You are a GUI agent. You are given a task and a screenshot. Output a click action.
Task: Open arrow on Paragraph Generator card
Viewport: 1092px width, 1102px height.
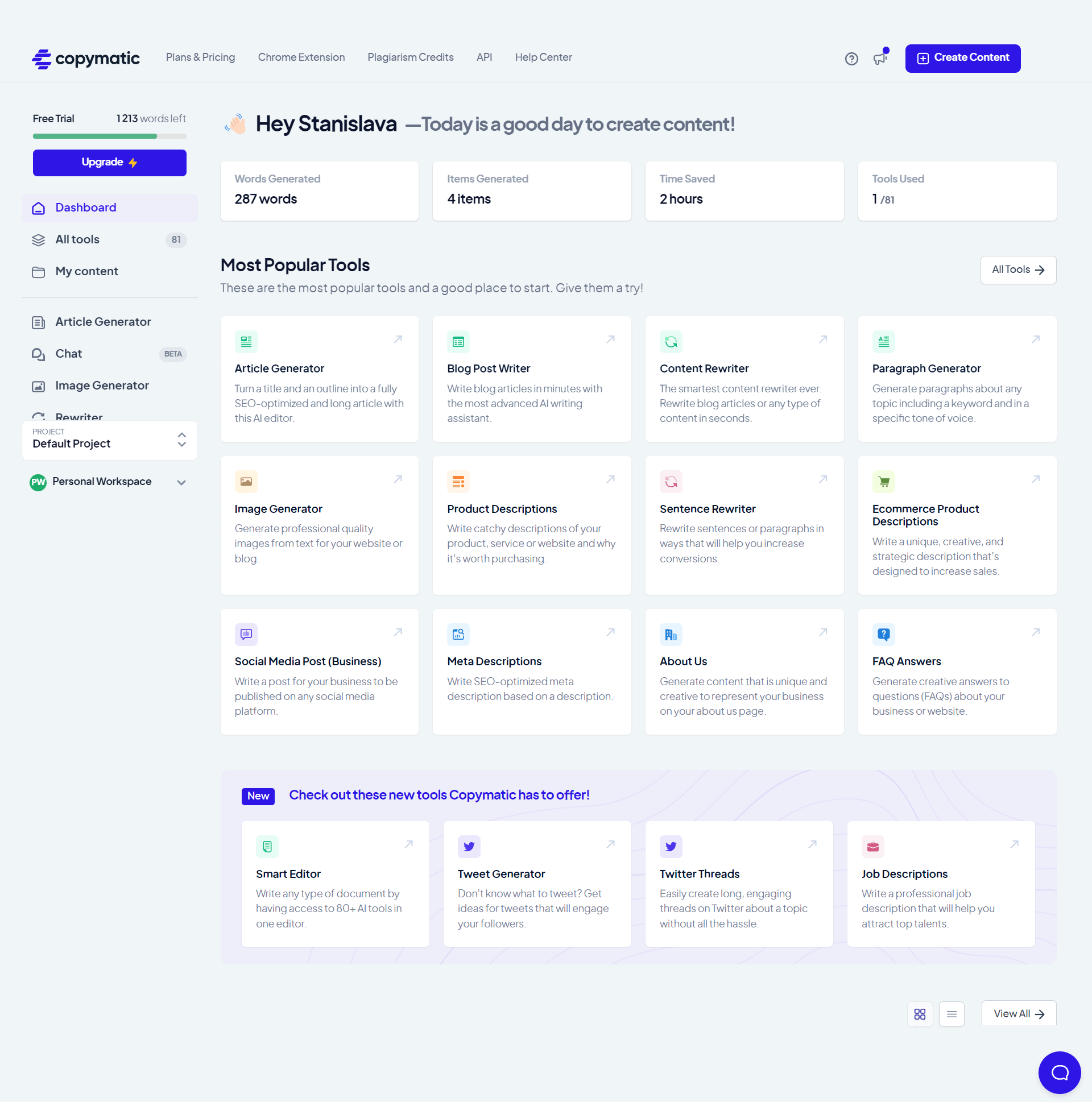pos(1036,339)
